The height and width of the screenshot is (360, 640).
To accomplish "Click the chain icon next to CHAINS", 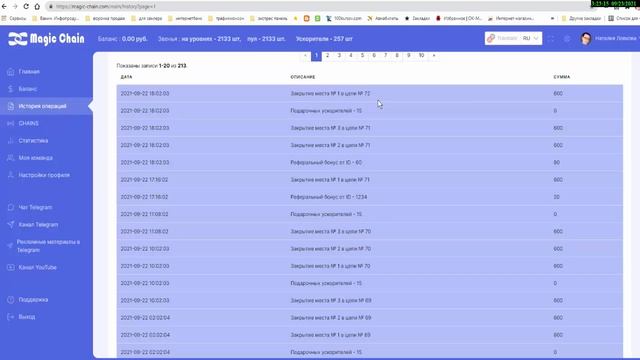I will click(x=11, y=123).
